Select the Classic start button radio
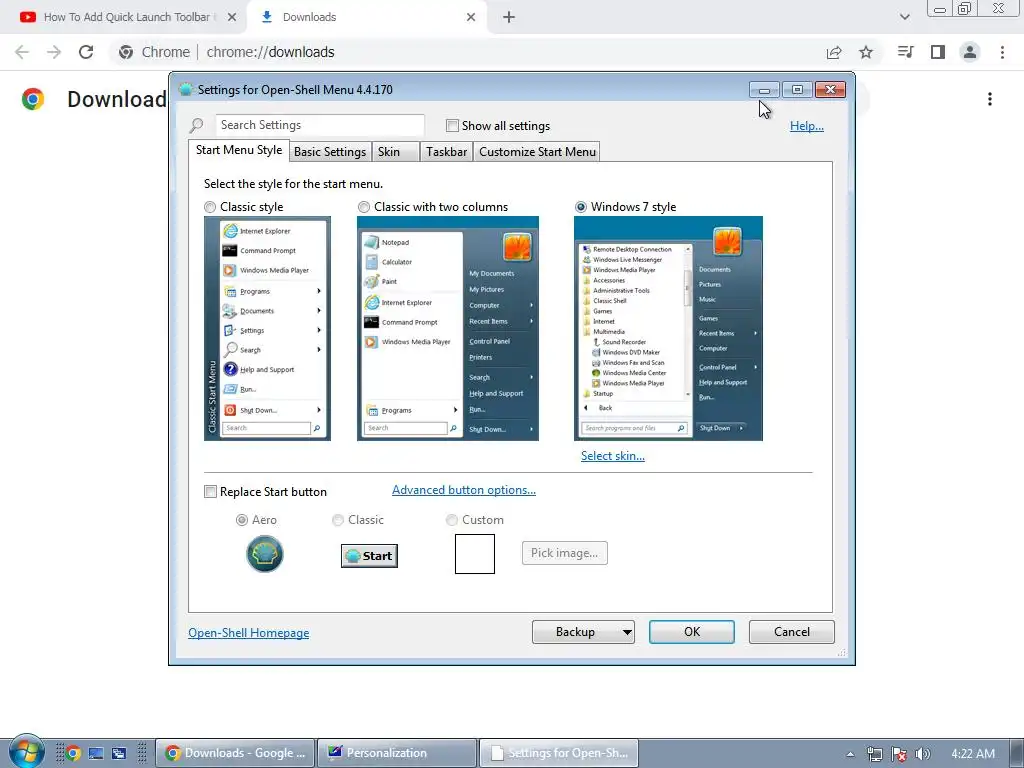This screenshot has width=1024, height=768. coord(338,520)
